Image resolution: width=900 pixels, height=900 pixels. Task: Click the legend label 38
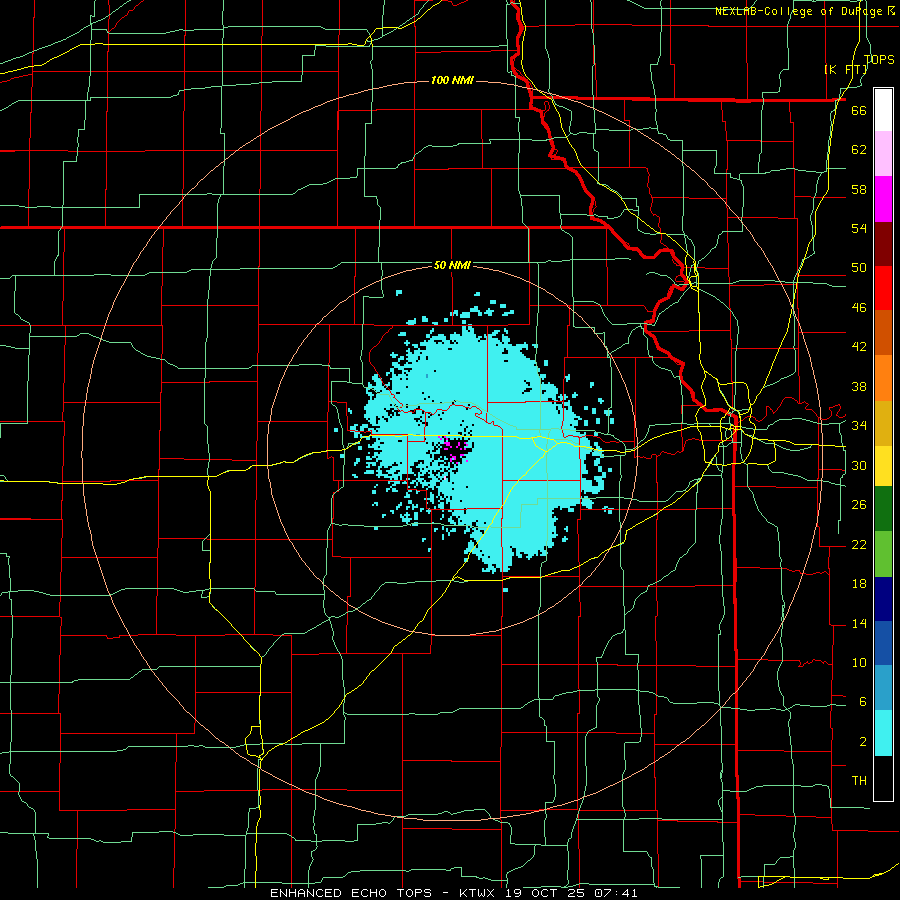point(859,386)
